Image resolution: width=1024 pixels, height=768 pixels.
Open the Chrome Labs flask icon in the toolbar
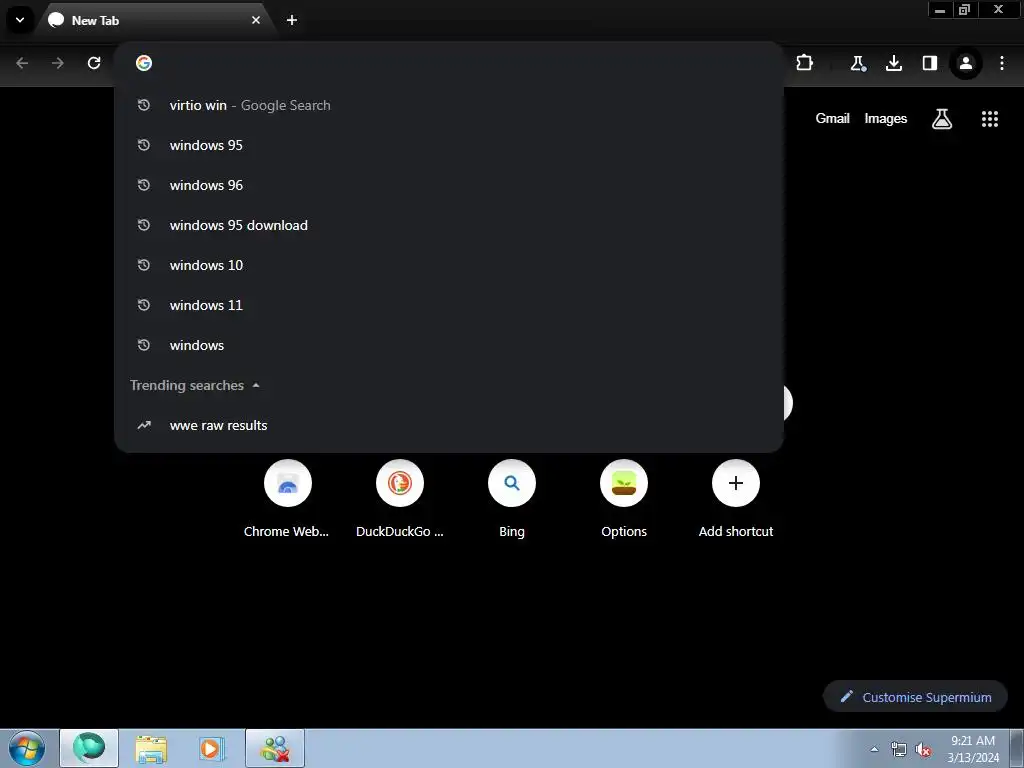[x=857, y=63]
